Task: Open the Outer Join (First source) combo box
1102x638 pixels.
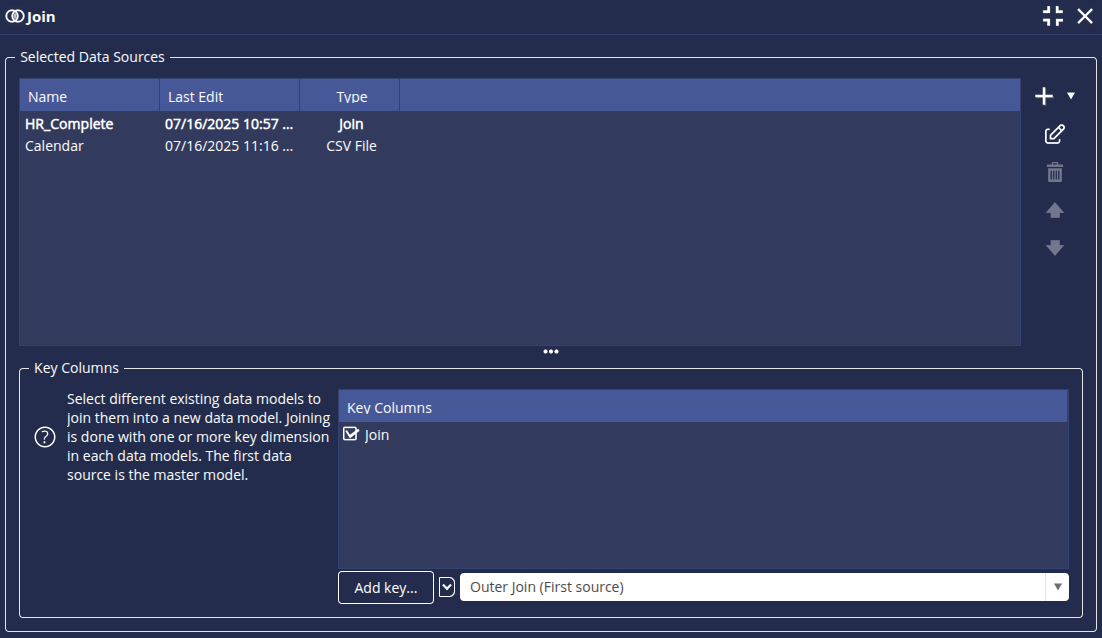Action: click(x=763, y=587)
